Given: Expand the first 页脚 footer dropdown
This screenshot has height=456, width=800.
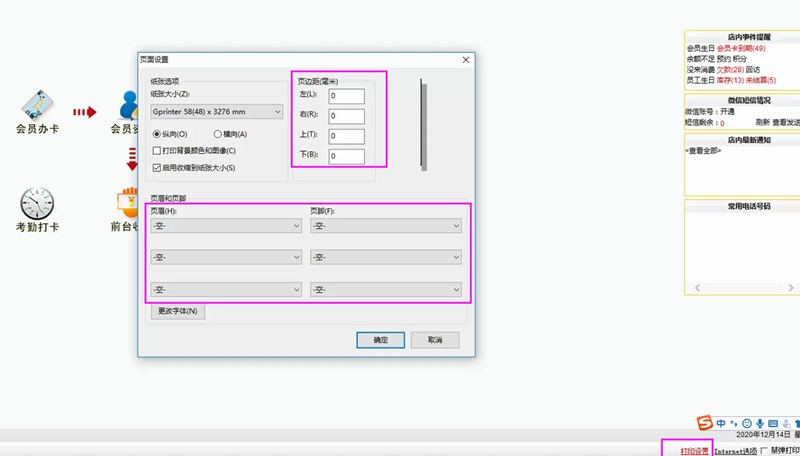Looking at the screenshot, I should 386,227.
